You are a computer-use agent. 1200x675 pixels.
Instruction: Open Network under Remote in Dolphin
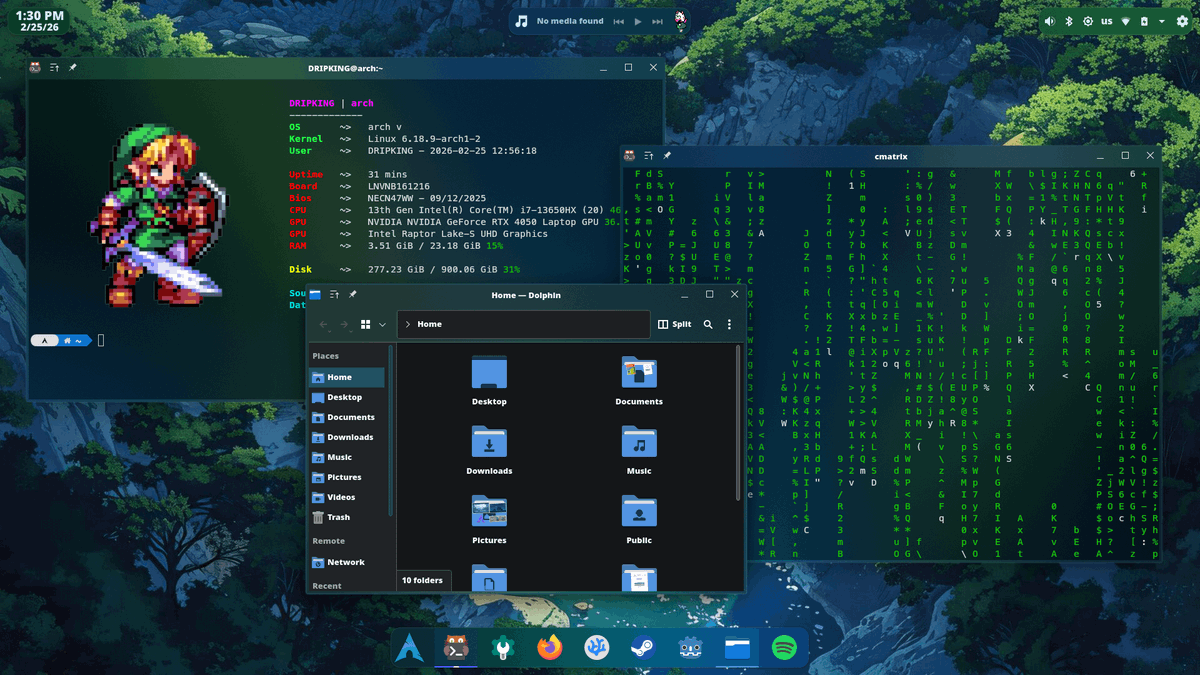[x=347, y=562]
